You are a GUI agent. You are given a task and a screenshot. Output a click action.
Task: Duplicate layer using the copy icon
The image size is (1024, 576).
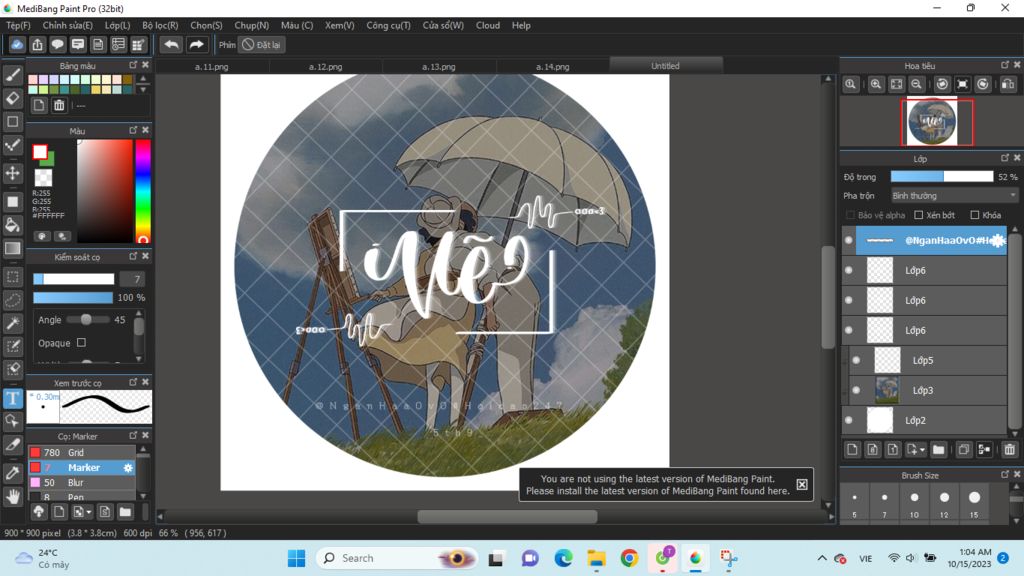tap(963, 449)
